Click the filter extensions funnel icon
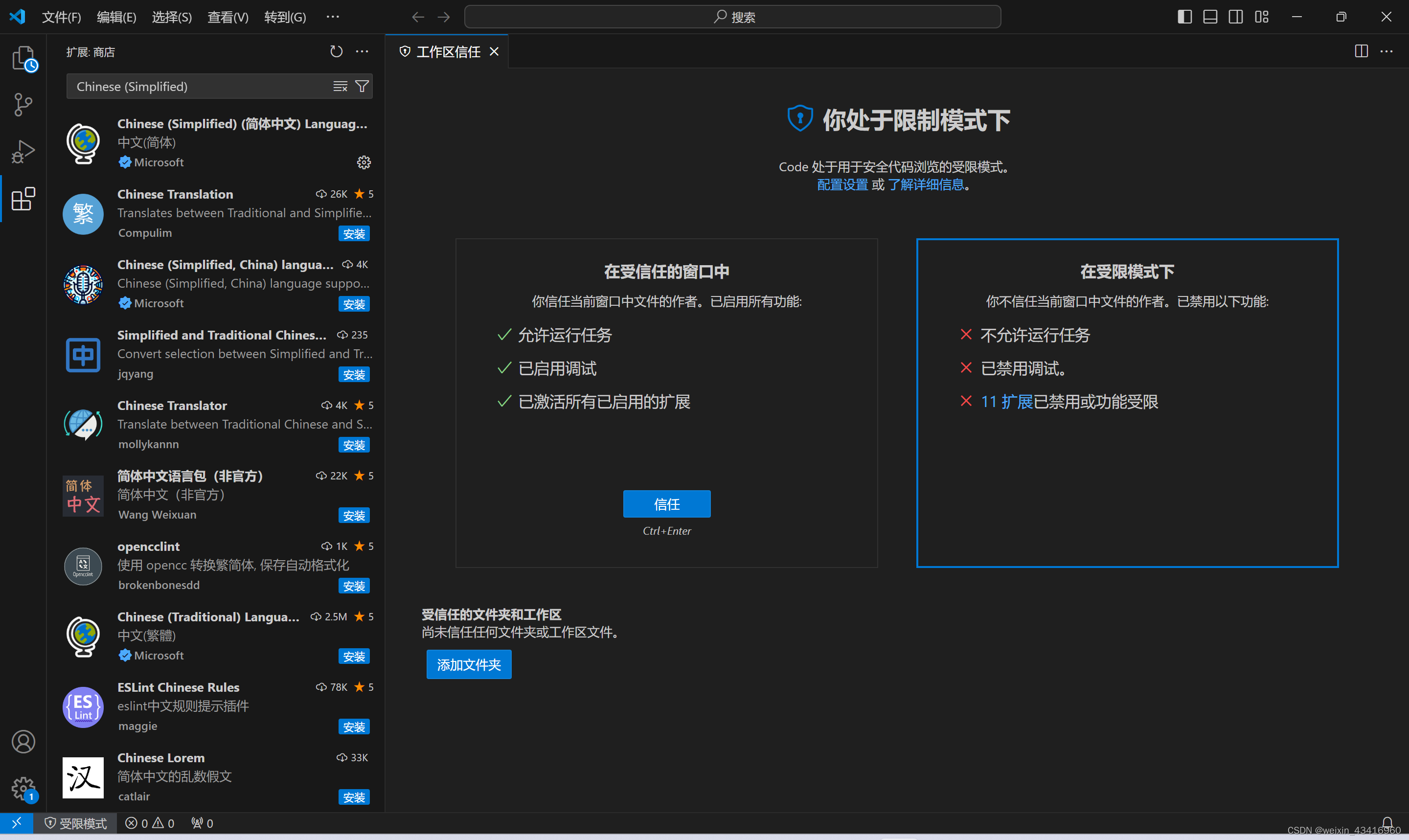This screenshot has height=840, width=1409. pyautogui.click(x=362, y=86)
